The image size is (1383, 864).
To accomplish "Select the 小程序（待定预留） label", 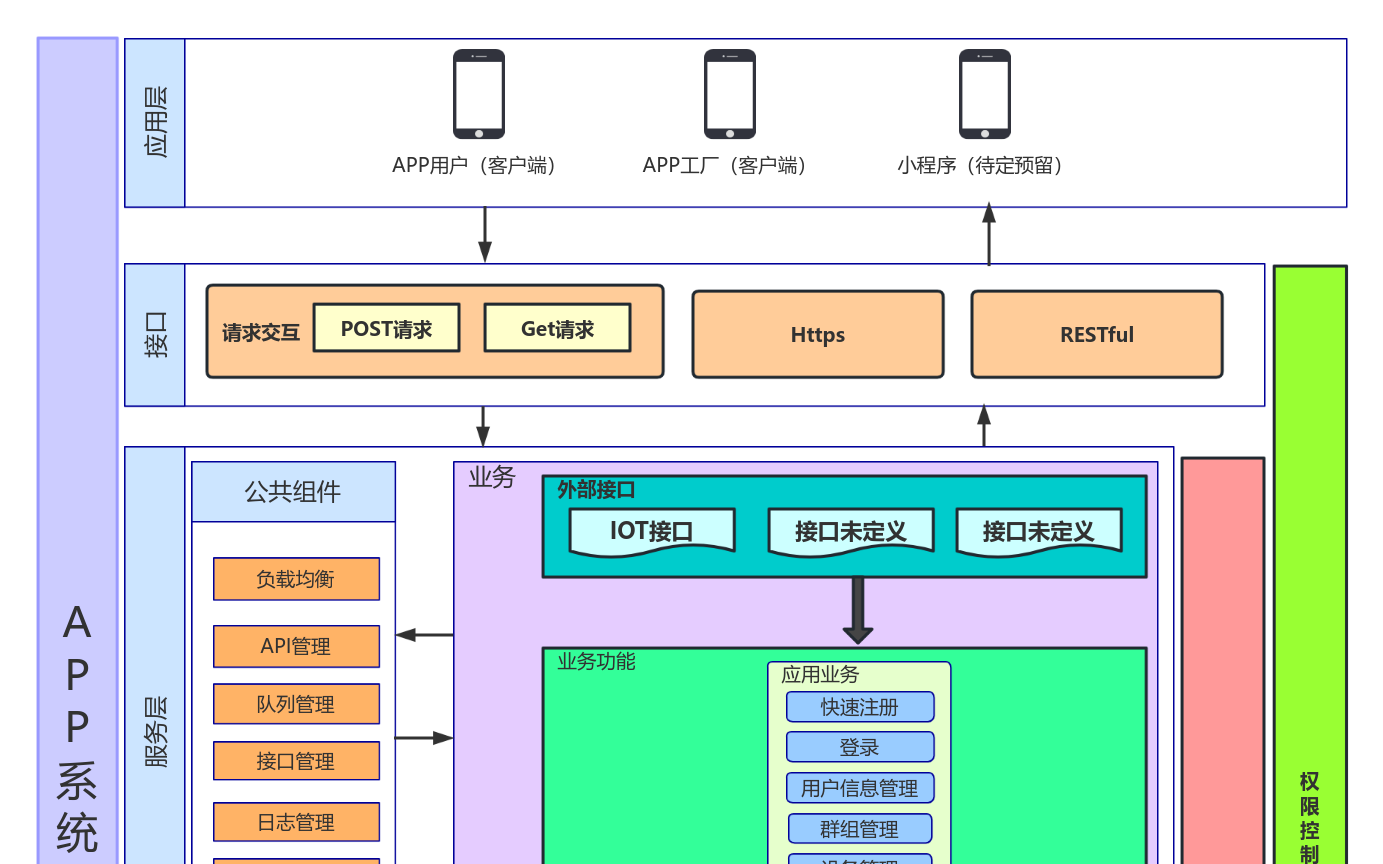I will tap(985, 166).
